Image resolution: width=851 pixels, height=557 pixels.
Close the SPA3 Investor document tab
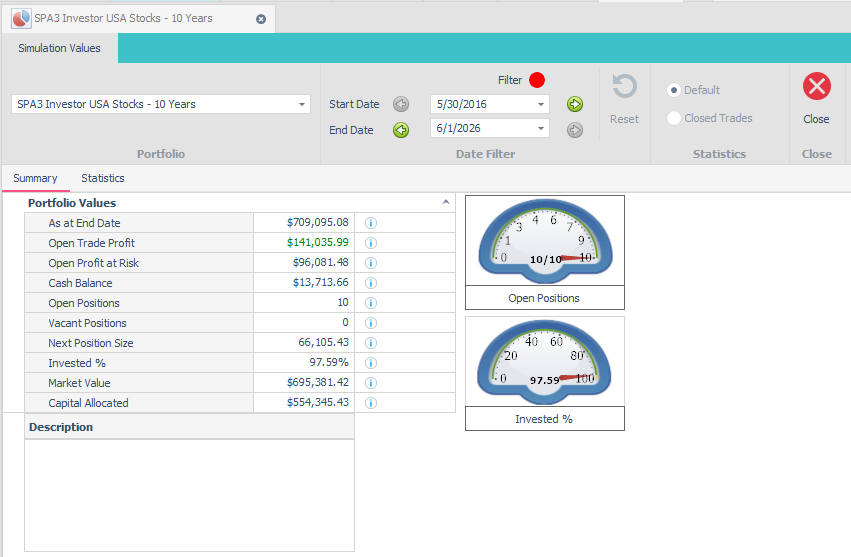coord(261,19)
